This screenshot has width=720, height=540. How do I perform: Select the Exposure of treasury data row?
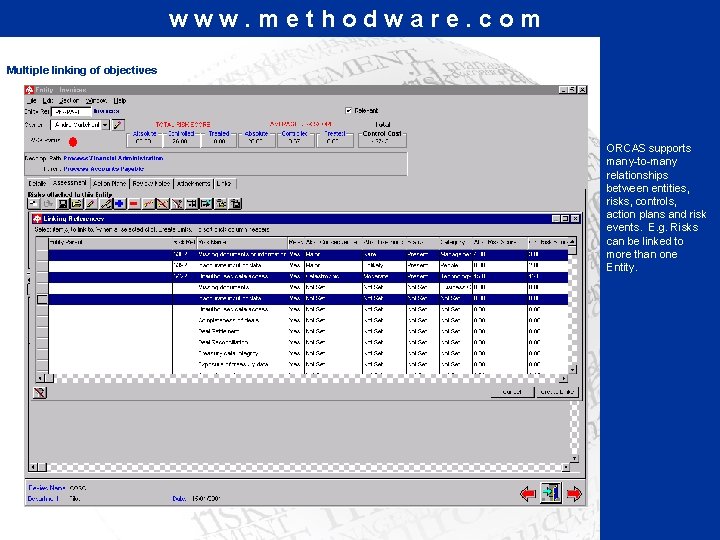308,365
